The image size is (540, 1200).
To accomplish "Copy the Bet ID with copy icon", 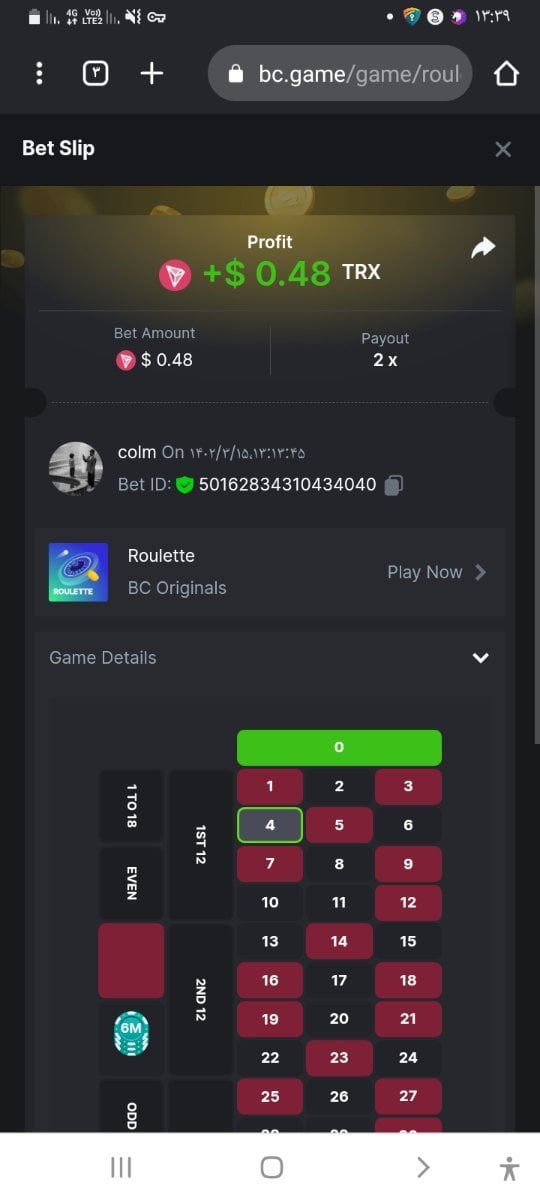I will click(394, 485).
